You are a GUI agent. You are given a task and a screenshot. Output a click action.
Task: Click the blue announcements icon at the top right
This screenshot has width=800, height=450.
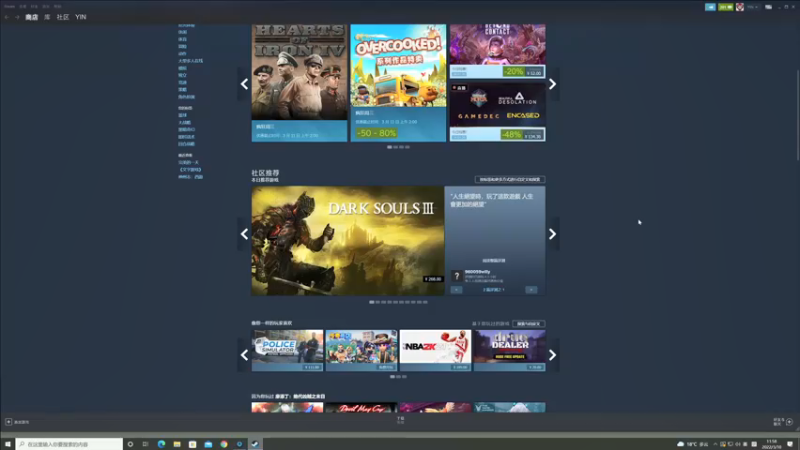710,7
